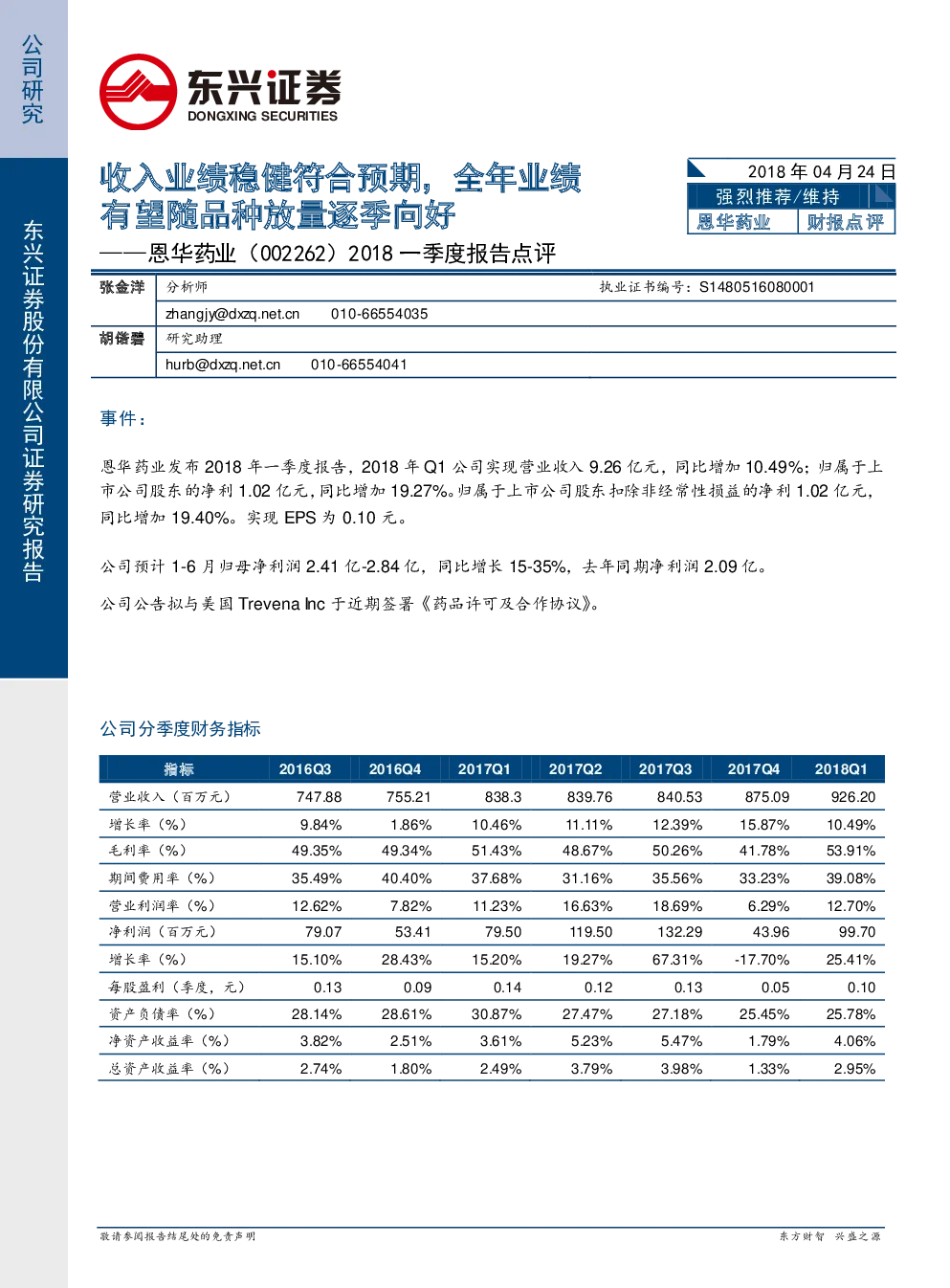Click the 2016Q3 column header
This screenshot has height=1288, width=950.
pos(305,769)
